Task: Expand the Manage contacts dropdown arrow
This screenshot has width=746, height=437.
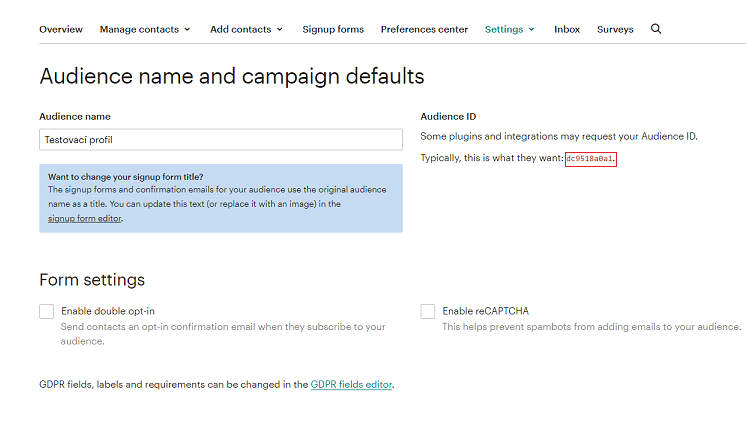Action: pyautogui.click(x=187, y=29)
